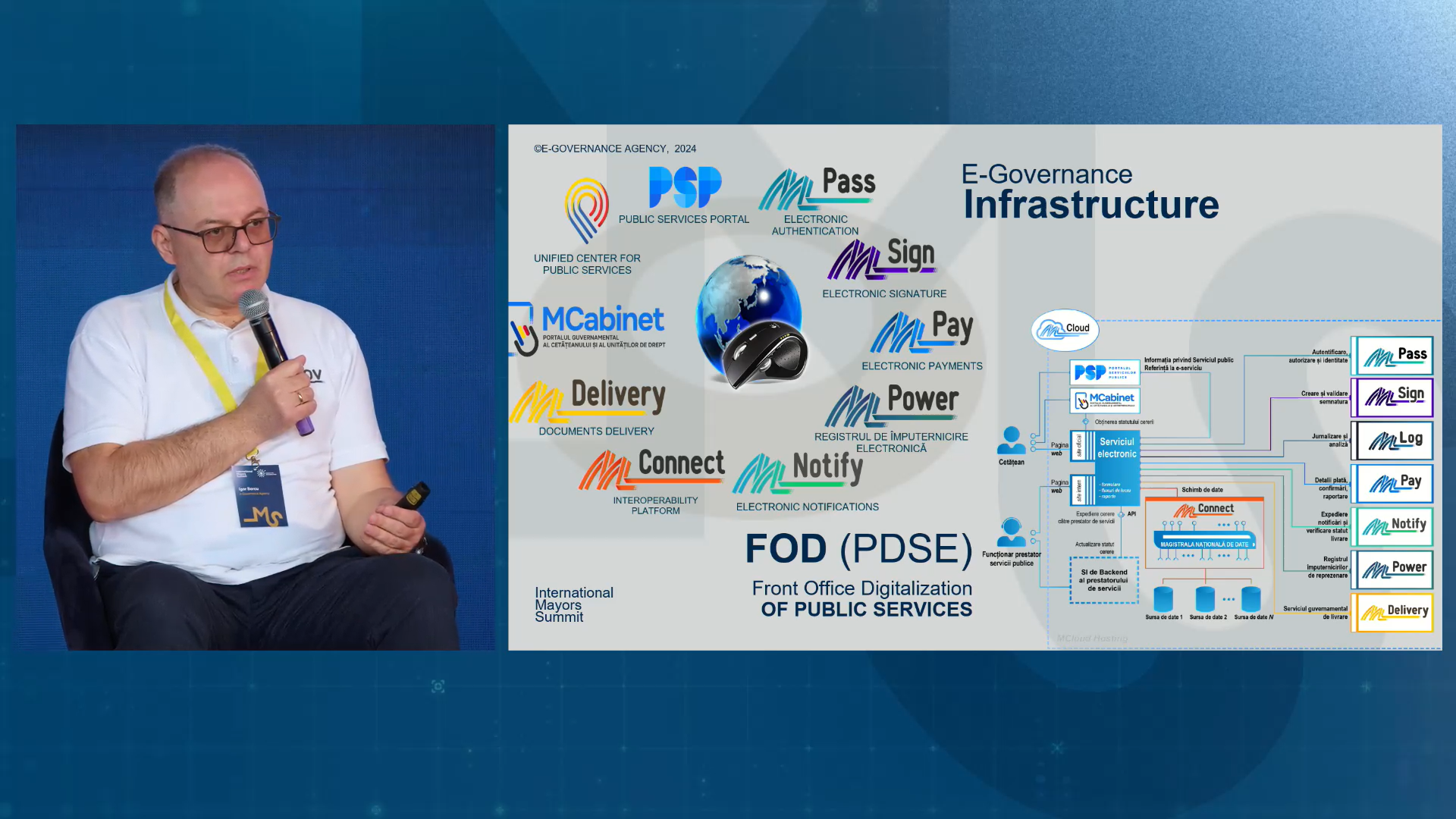Click the "Jurnalizare și analiză" label
Viewport: 1456px width, 819px height.
click(1330, 441)
